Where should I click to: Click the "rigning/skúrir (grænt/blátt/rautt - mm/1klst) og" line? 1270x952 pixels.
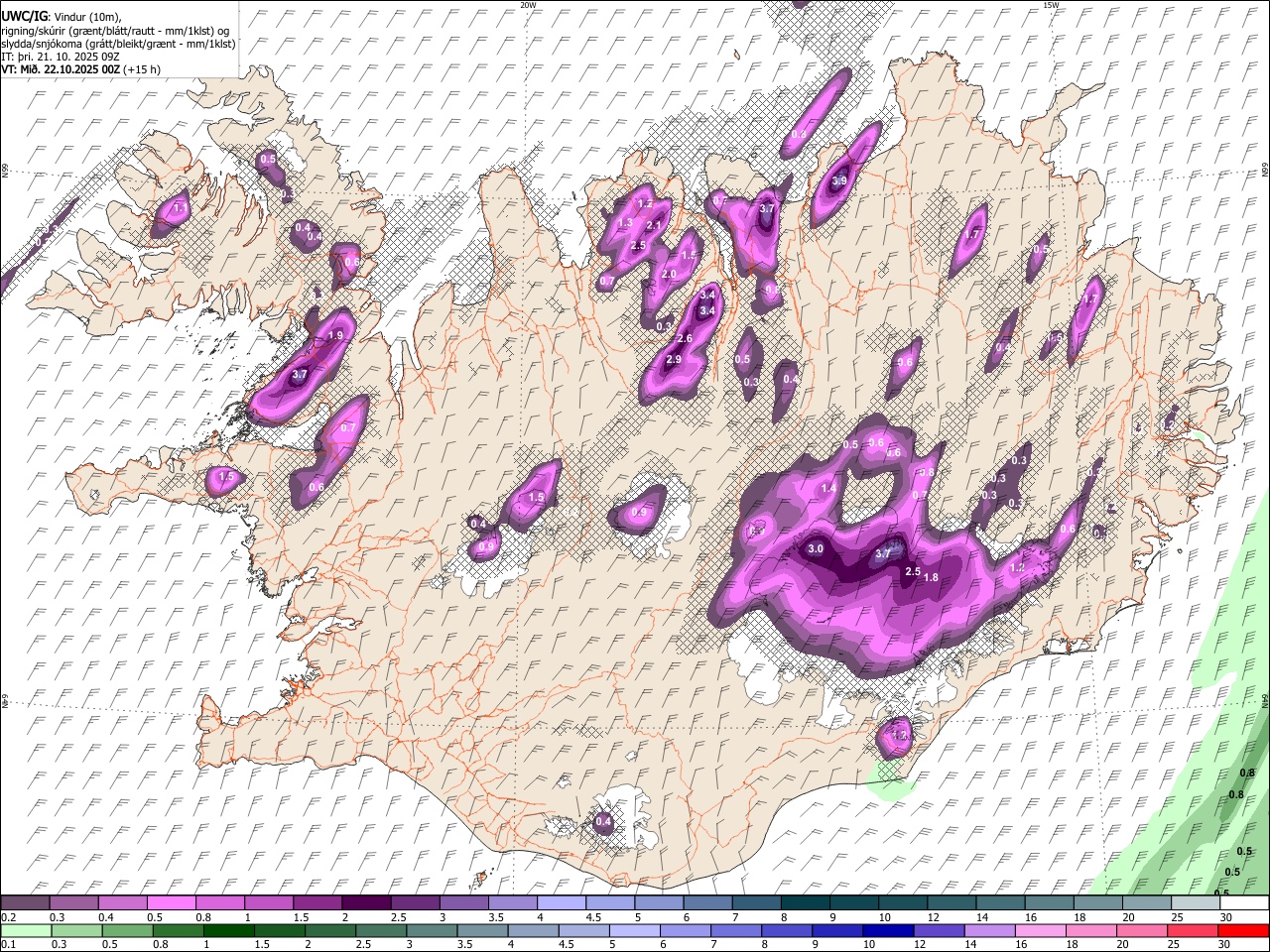coord(116,31)
